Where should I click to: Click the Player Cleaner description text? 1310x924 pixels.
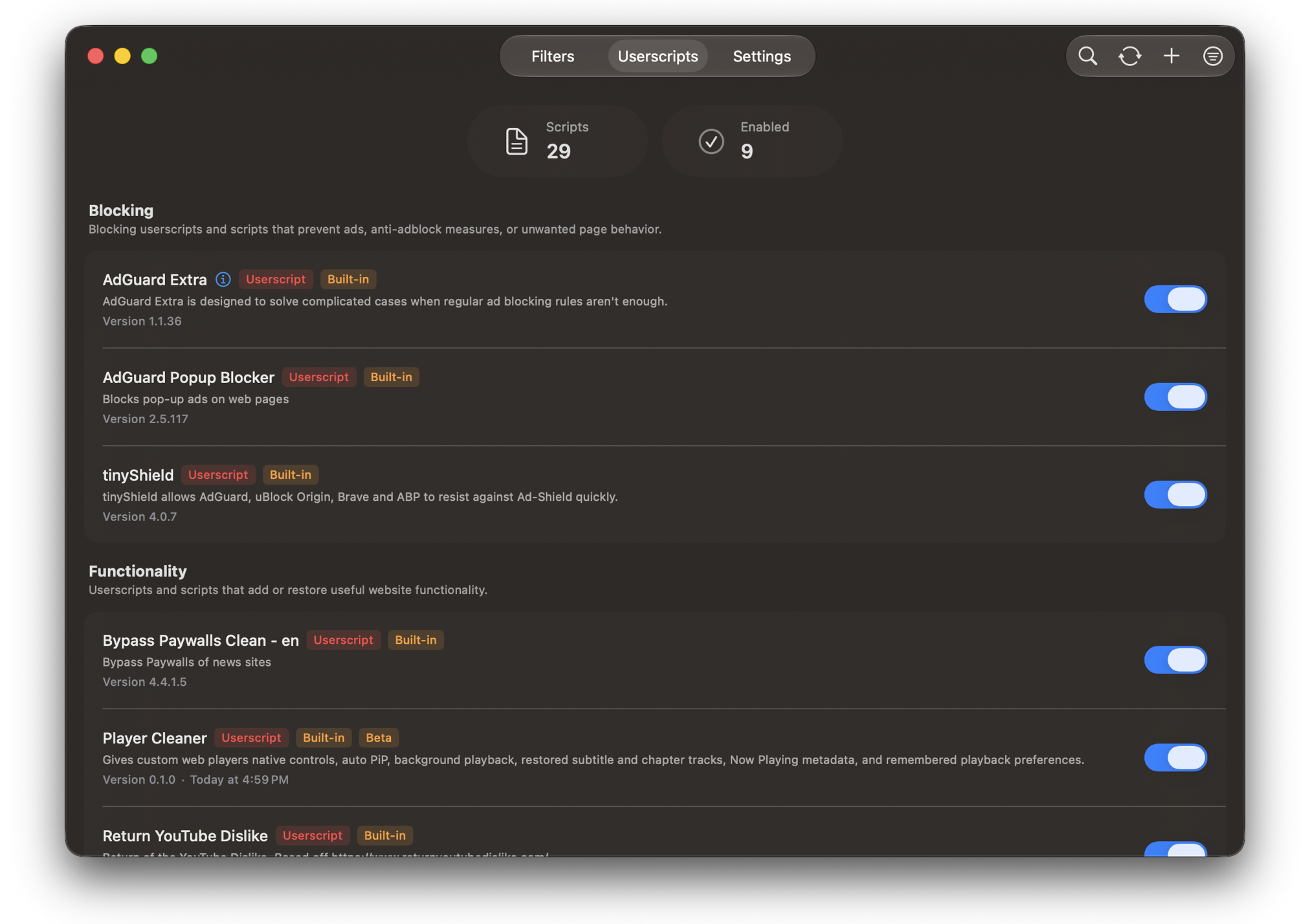click(x=593, y=760)
